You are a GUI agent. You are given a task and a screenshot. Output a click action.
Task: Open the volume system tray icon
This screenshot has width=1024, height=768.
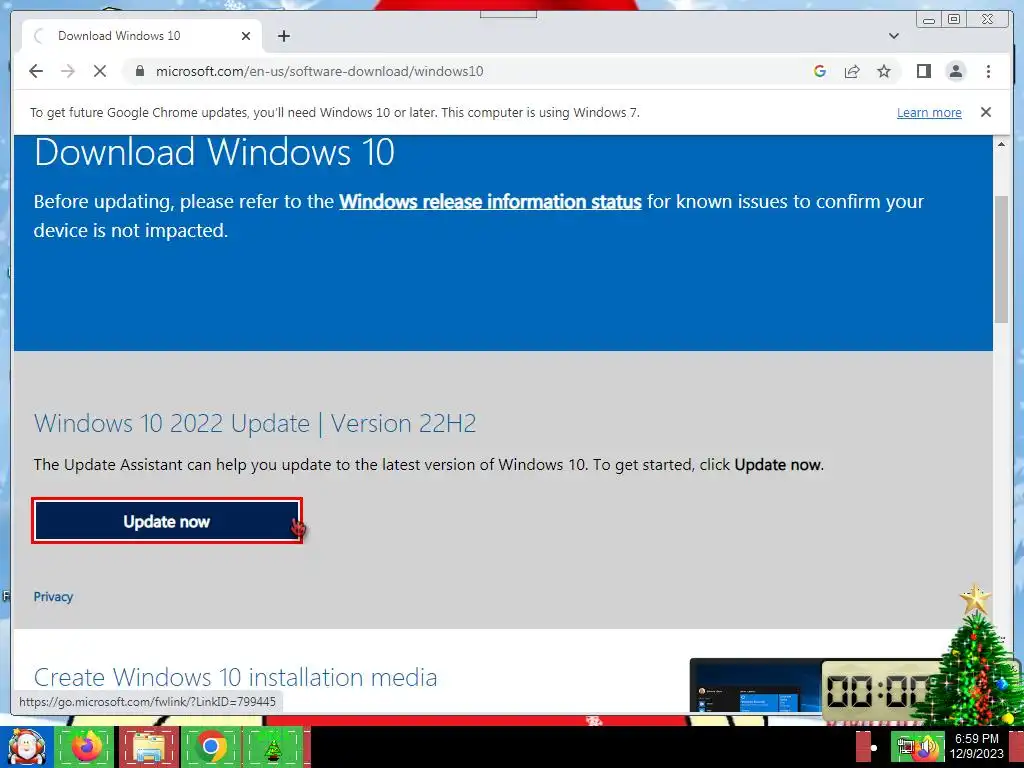coord(929,747)
